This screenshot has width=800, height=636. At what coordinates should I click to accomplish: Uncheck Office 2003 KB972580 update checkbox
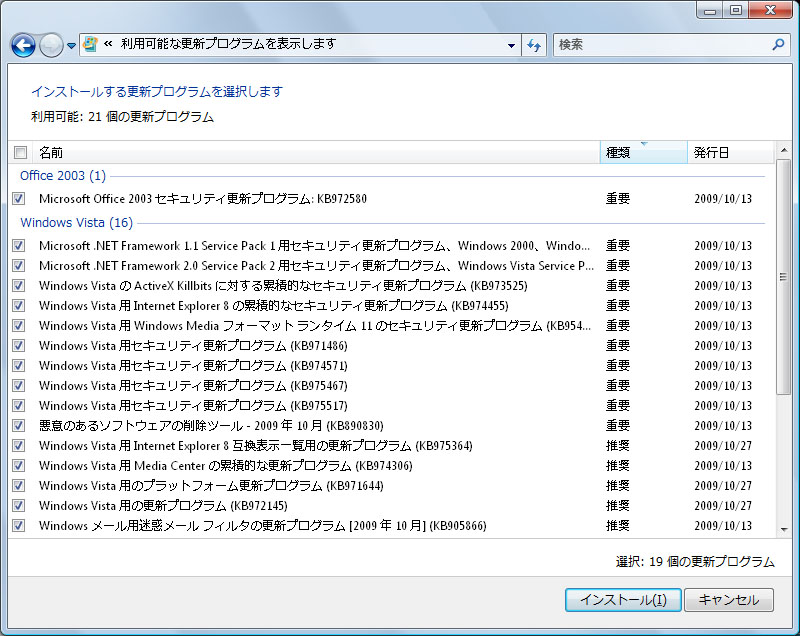pyautogui.click(x=19, y=198)
